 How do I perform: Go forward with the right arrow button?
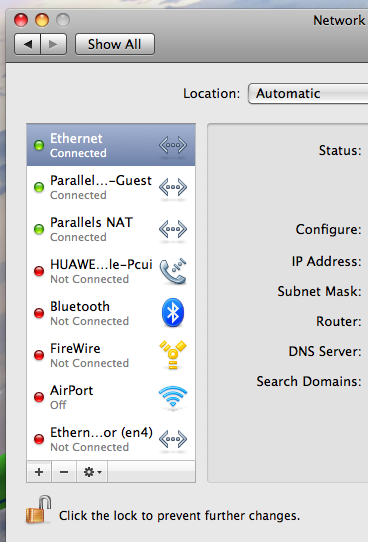point(54,44)
